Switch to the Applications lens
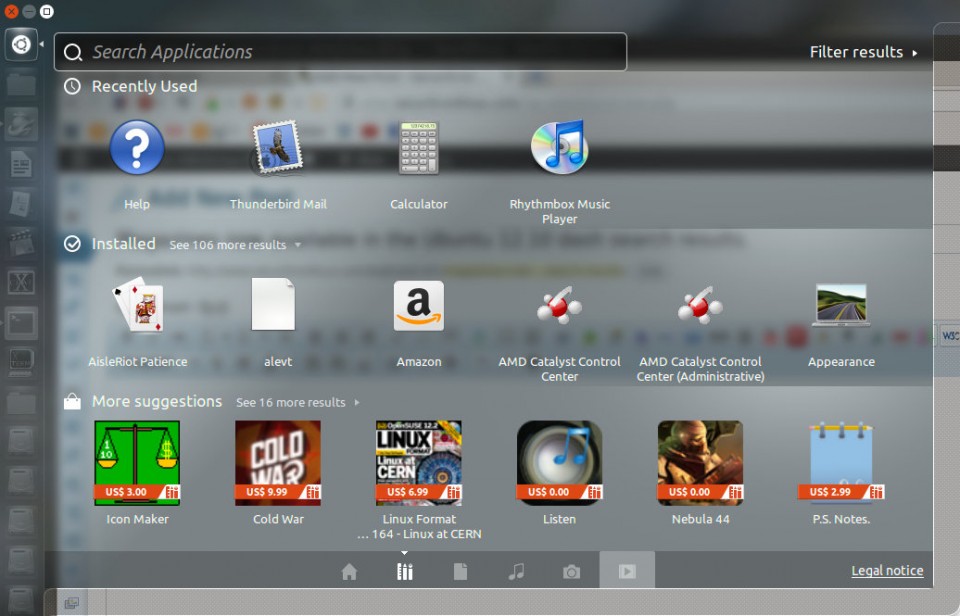This screenshot has height=616, width=960. (405, 571)
